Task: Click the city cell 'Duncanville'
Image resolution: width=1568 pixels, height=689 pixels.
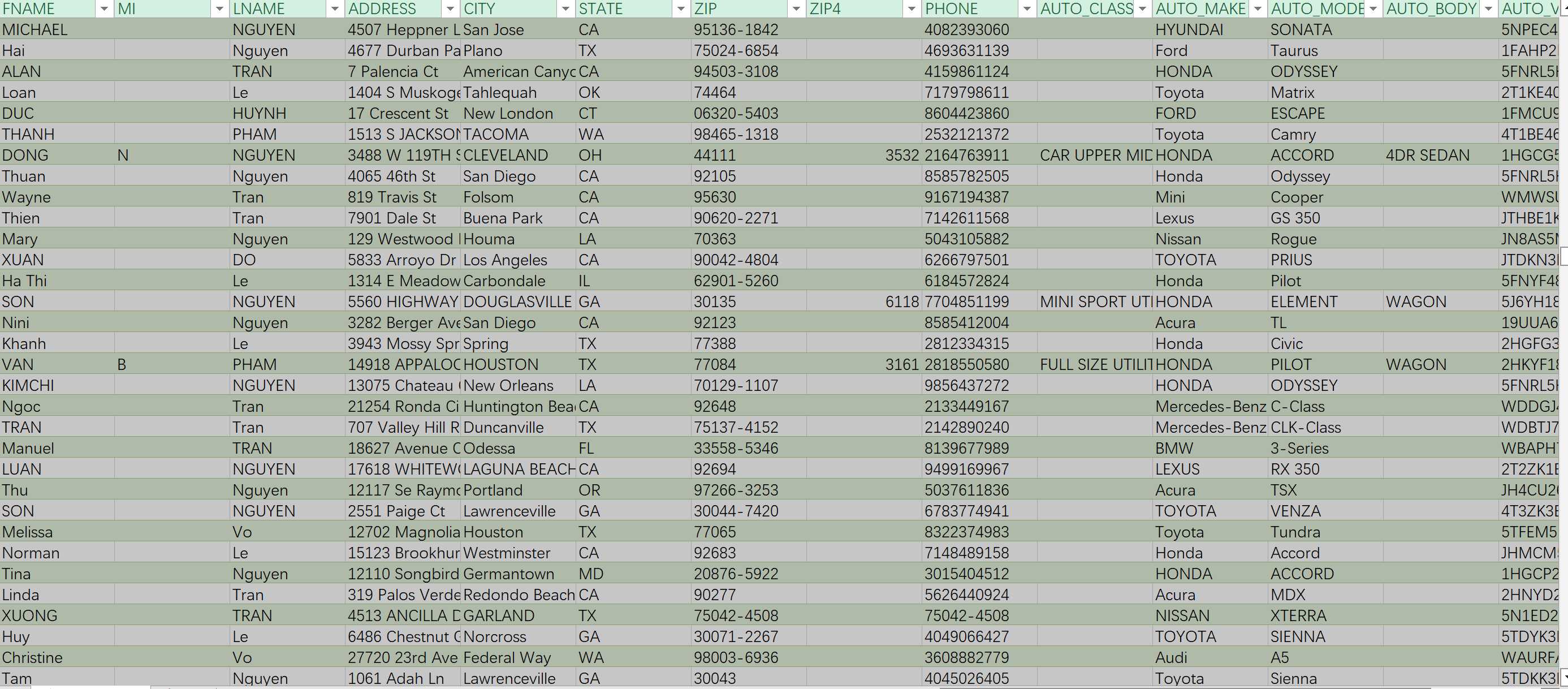Action: coord(518,427)
